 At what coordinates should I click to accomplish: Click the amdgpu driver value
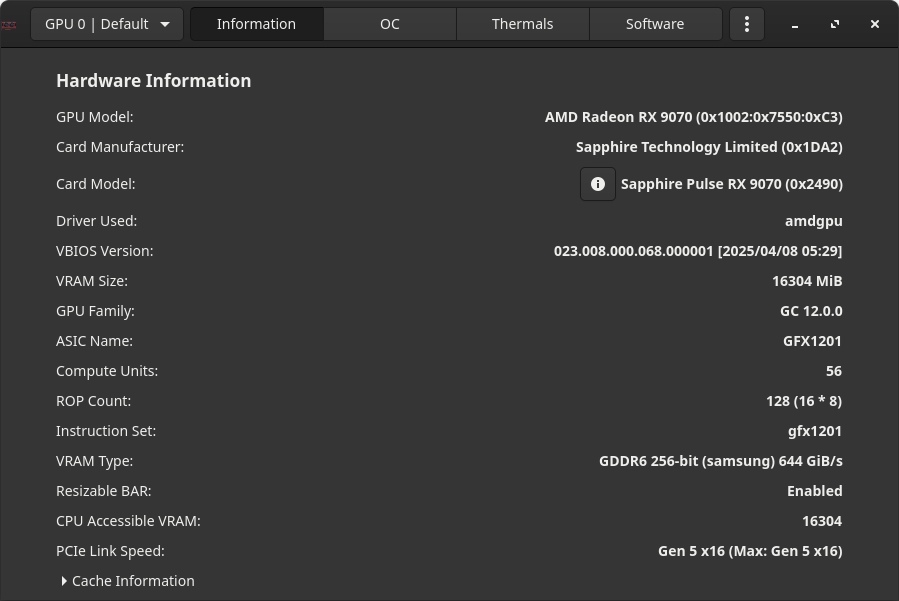813,221
